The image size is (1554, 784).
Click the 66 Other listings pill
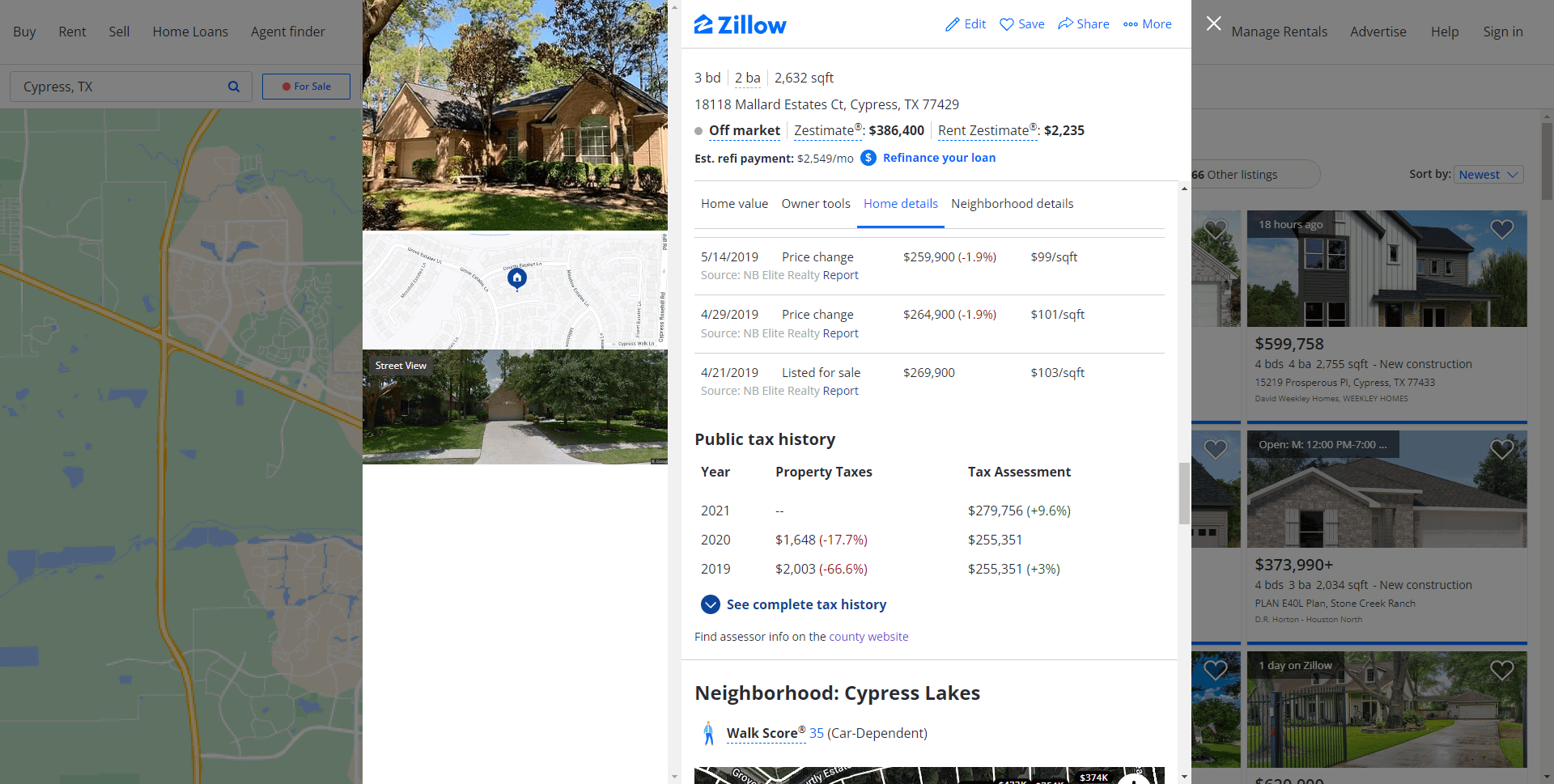[1253, 175]
